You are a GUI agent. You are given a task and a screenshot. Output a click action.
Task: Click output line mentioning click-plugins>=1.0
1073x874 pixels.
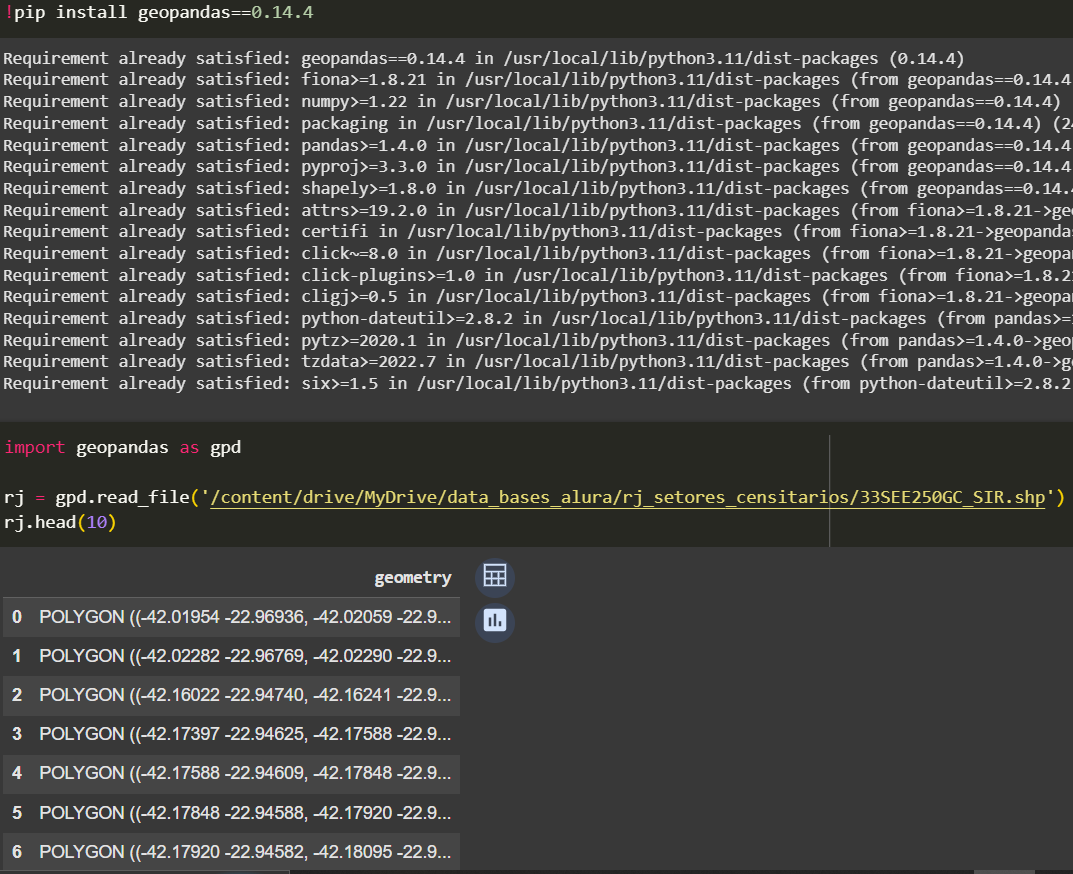click(536, 276)
